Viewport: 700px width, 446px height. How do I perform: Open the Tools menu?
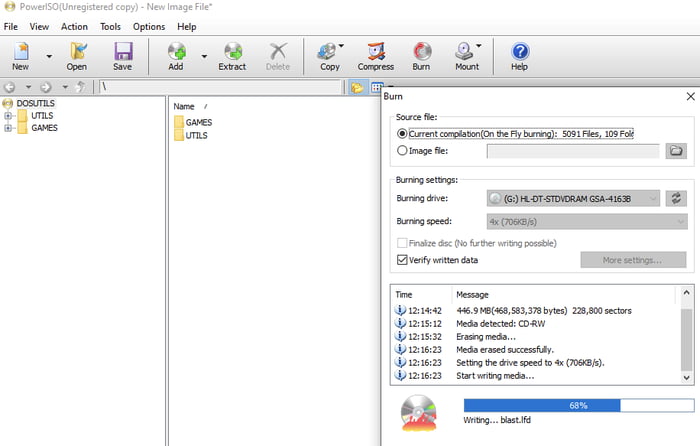(x=110, y=27)
